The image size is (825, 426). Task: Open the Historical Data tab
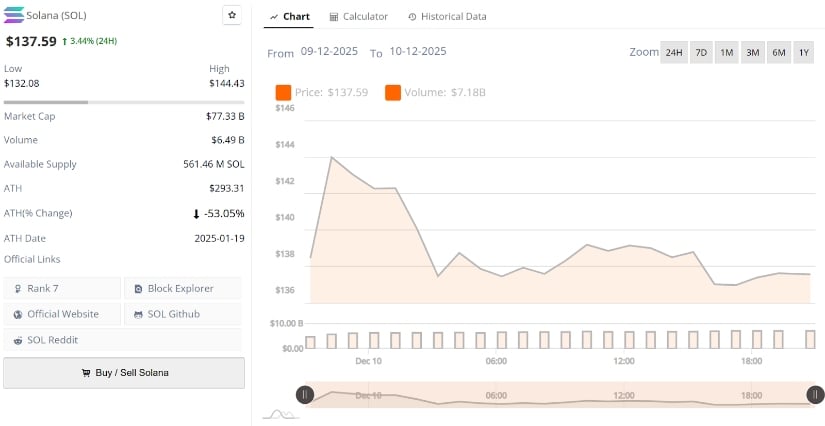coord(447,17)
